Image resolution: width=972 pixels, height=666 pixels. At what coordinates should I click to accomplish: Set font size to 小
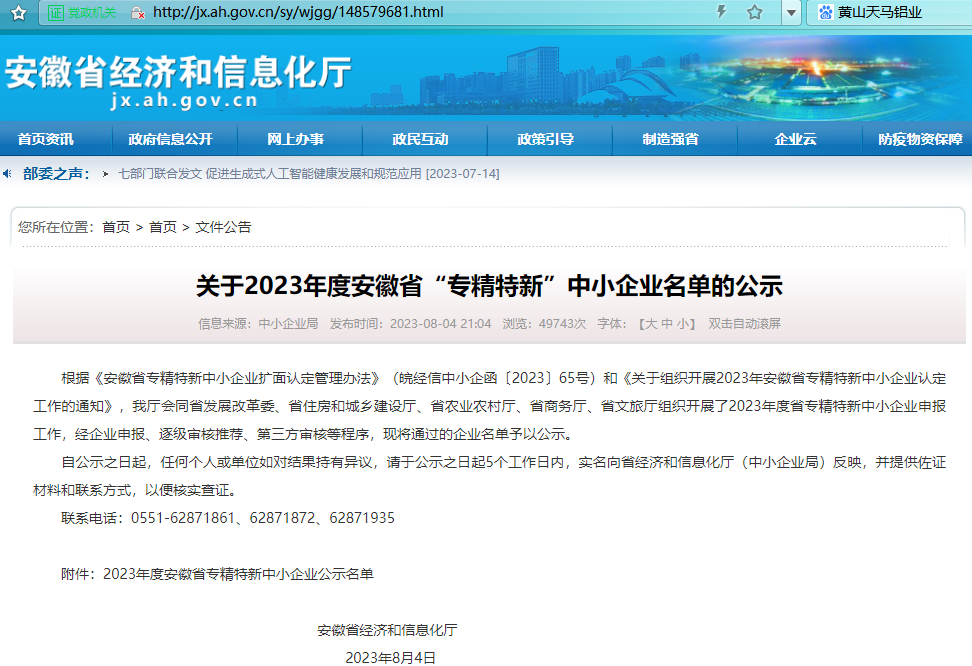(x=683, y=324)
